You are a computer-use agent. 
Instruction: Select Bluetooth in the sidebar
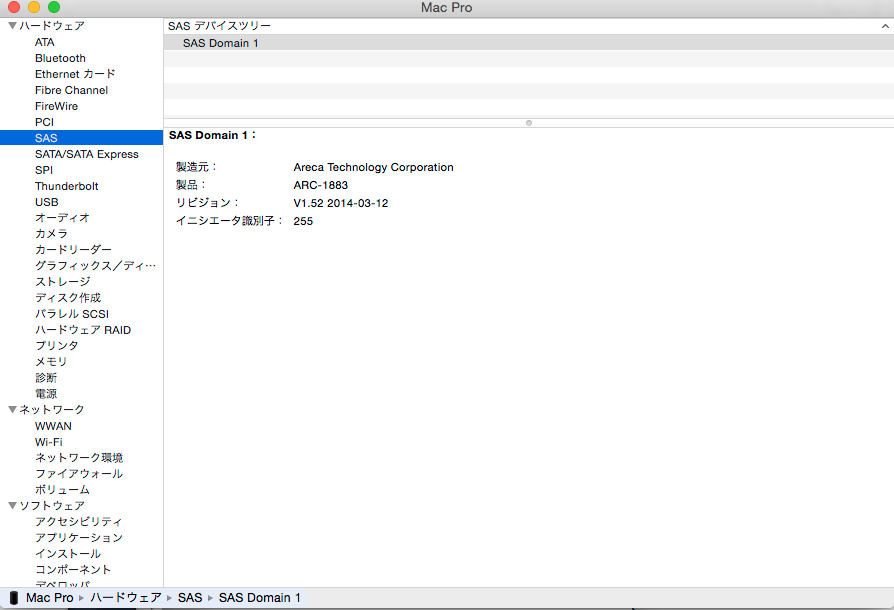pyautogui.click(x=60, y=58)
